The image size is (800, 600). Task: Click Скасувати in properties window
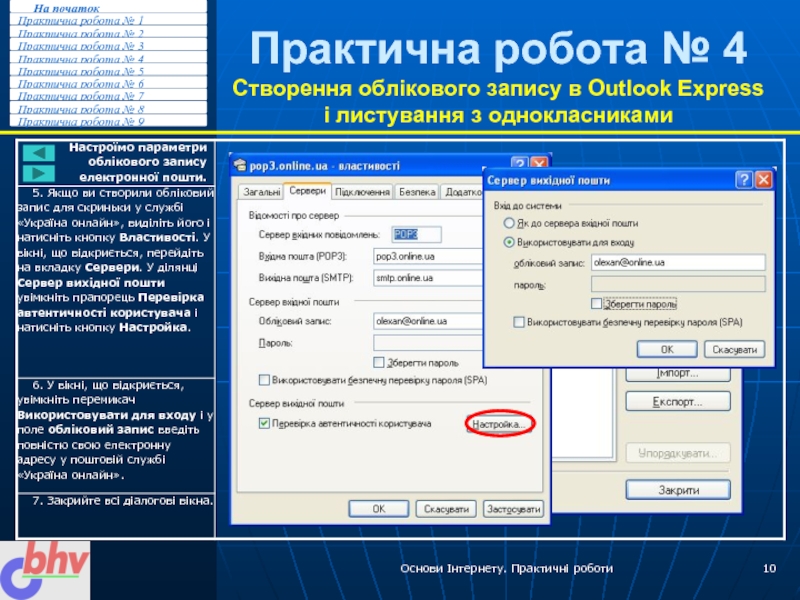pos(446,509)
